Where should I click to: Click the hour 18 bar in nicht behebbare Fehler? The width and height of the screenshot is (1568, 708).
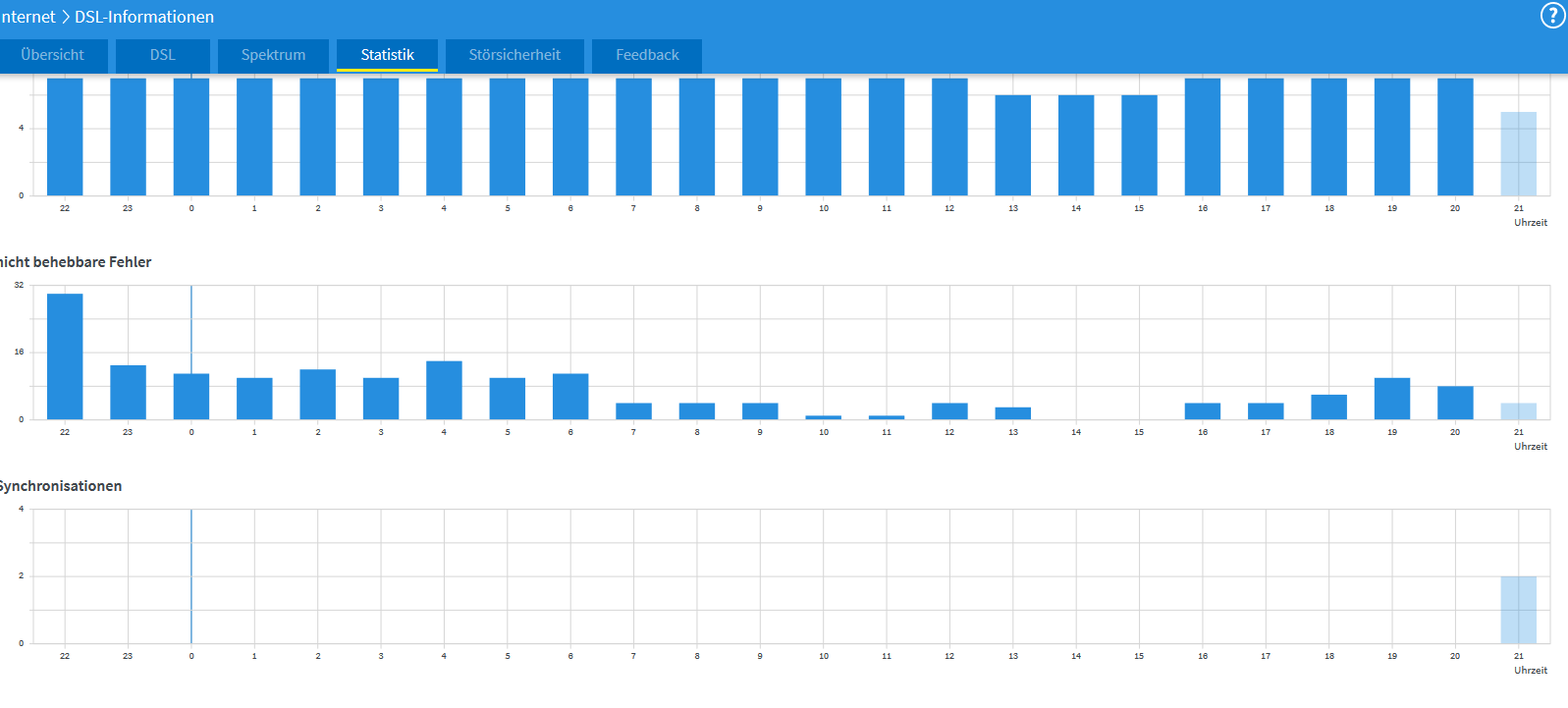[1329, 407]
